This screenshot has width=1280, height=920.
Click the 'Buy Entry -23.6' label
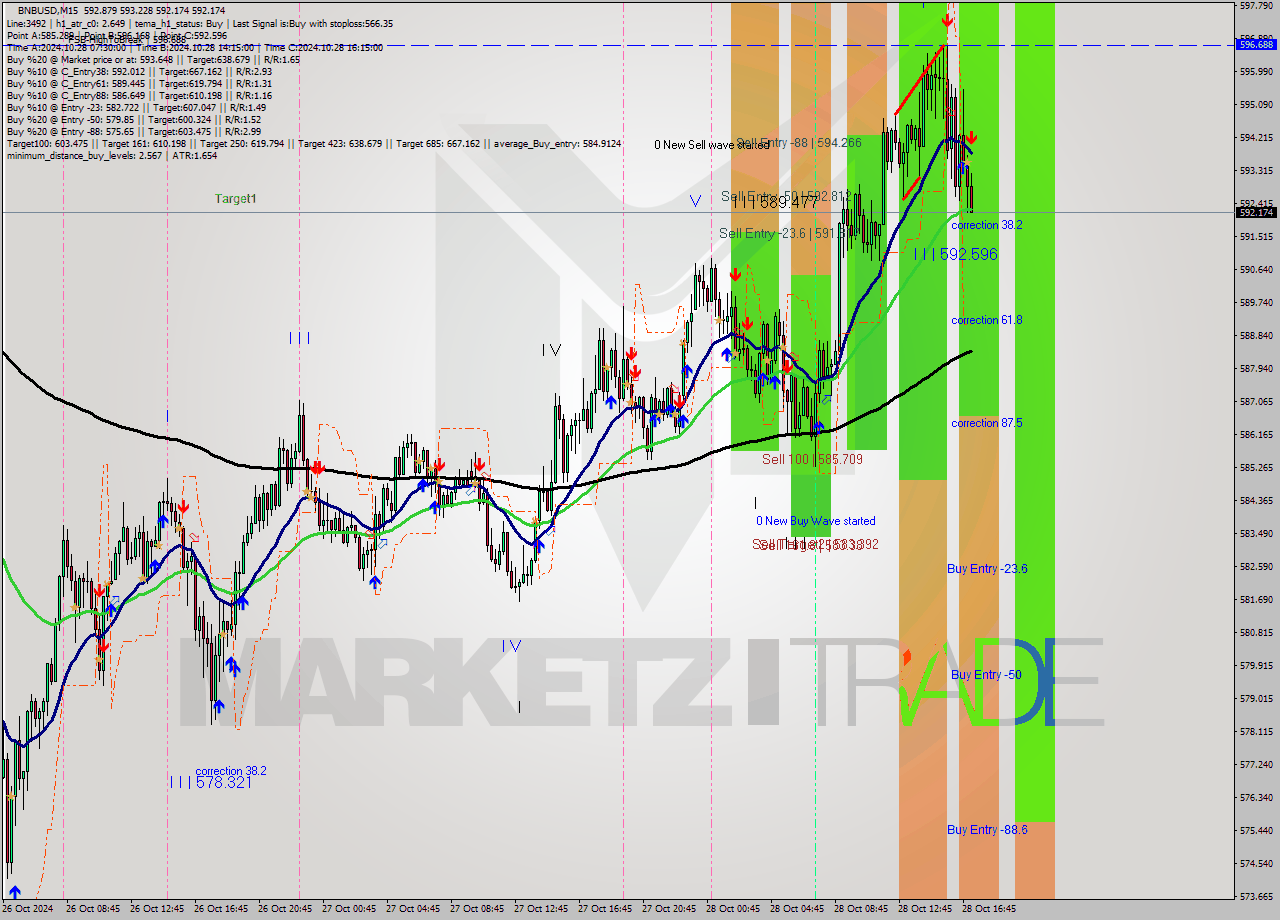tap(987, 569)
